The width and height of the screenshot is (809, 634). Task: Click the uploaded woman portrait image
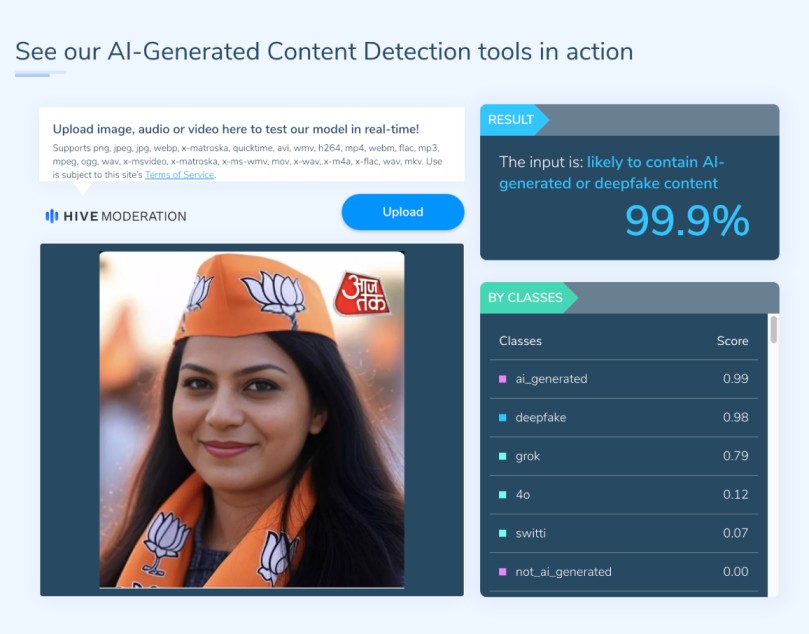pos(252,419)
